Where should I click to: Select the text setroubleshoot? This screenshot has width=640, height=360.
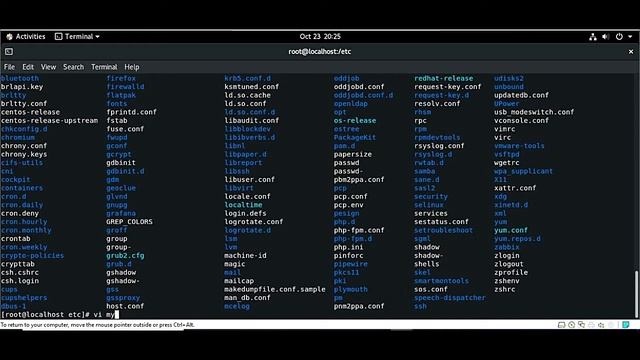tap(444, 230)
